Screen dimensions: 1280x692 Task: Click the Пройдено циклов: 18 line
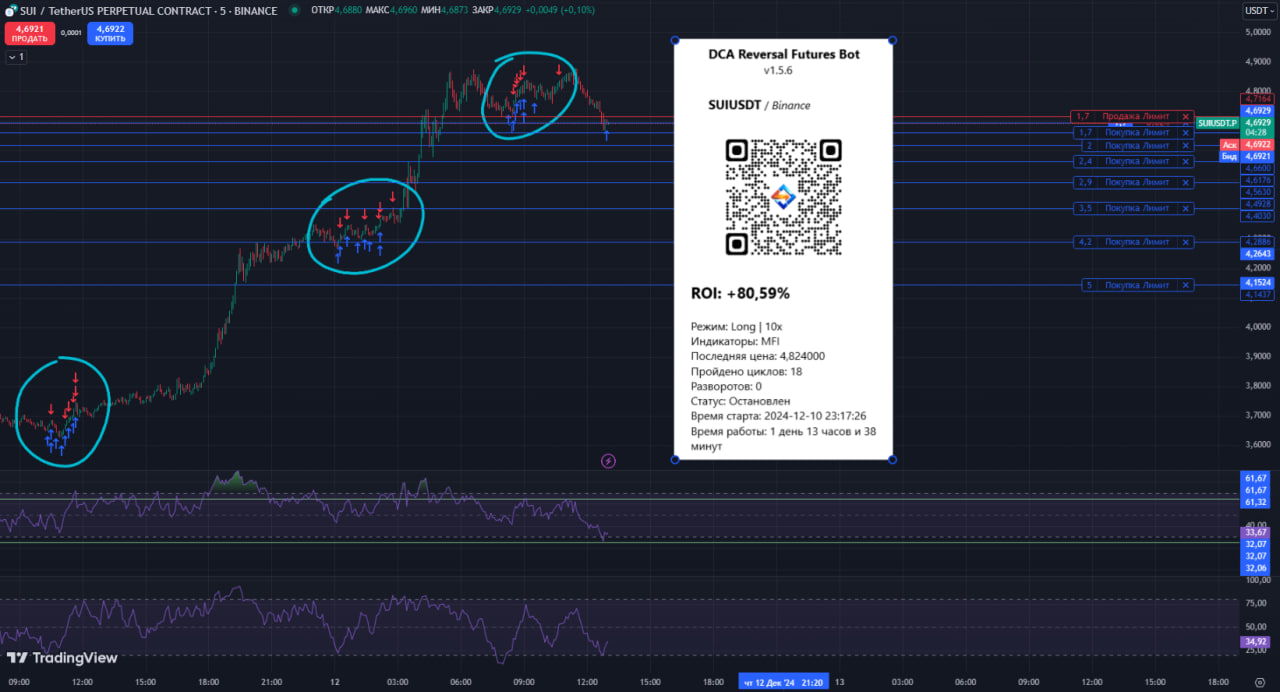click(x=746, y=372)
